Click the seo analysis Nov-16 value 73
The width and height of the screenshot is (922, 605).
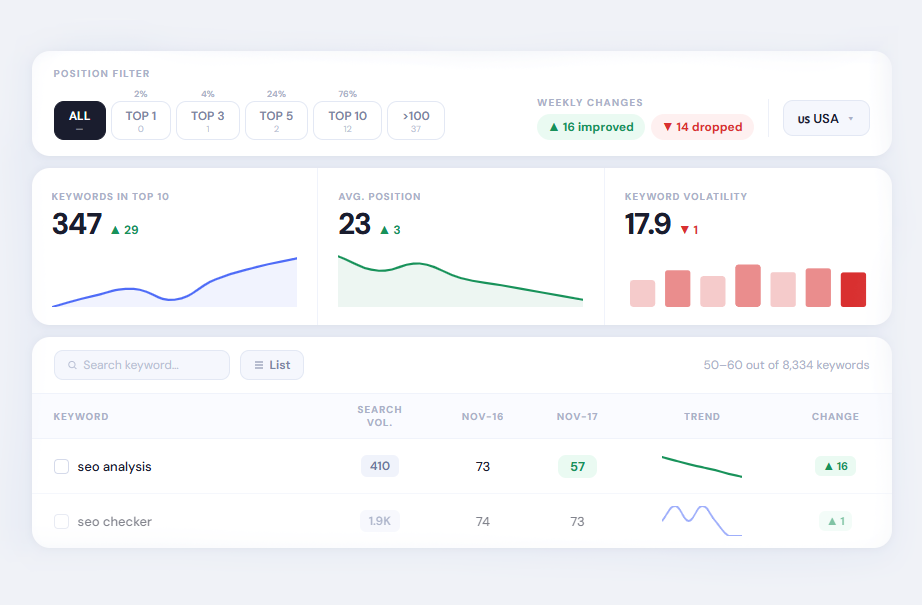(x=483, y=467)
